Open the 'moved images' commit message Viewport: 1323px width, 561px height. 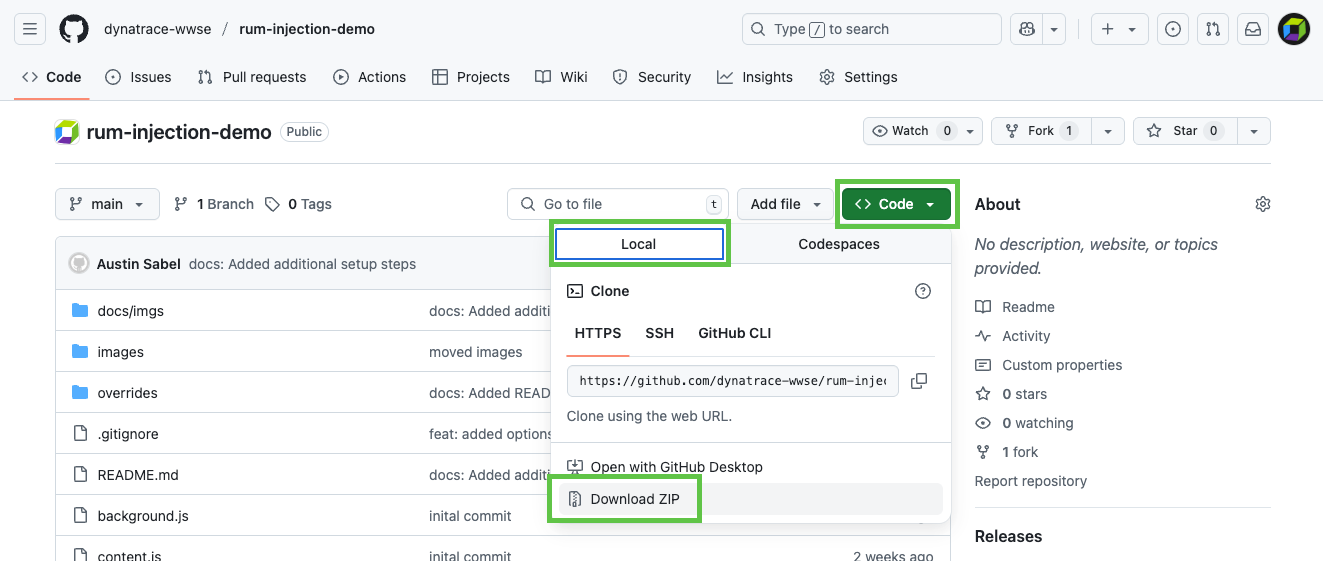476,352
